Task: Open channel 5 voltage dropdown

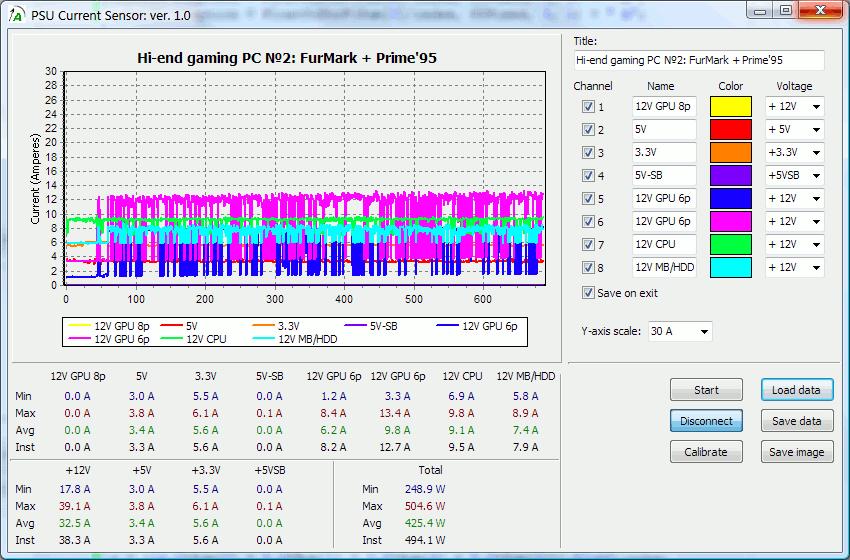Action: (794, 198)
